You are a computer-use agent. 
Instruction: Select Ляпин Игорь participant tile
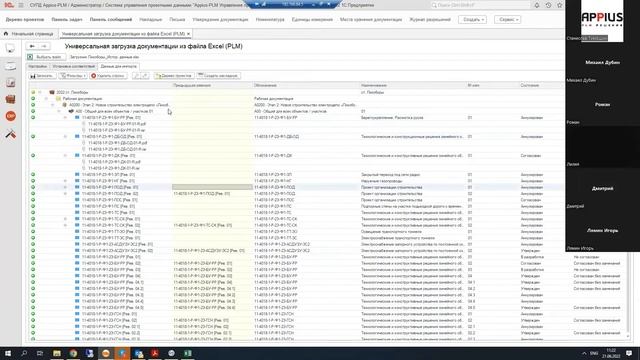[602, 231]
